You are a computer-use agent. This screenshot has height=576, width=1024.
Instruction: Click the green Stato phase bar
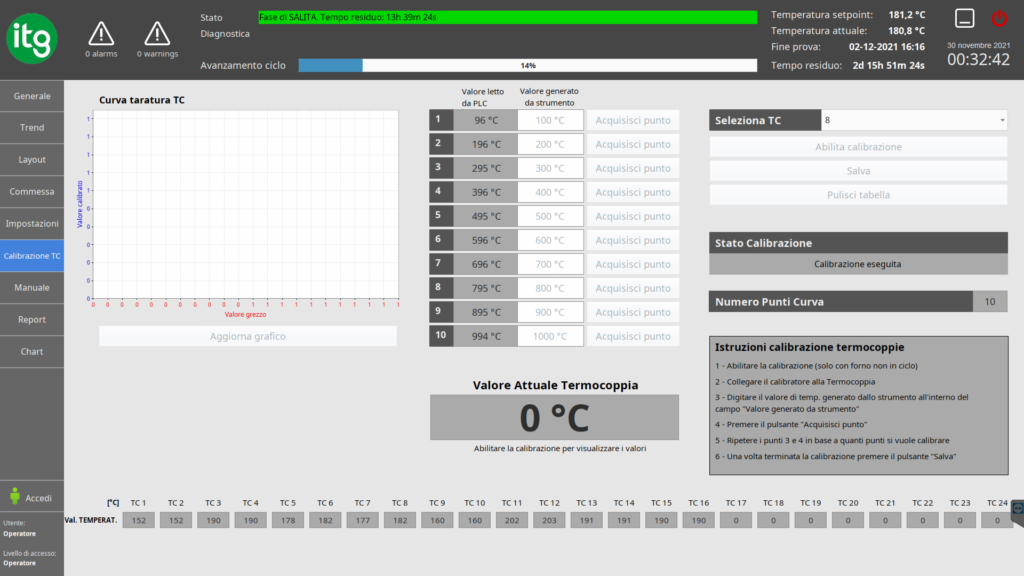[507, 17]
